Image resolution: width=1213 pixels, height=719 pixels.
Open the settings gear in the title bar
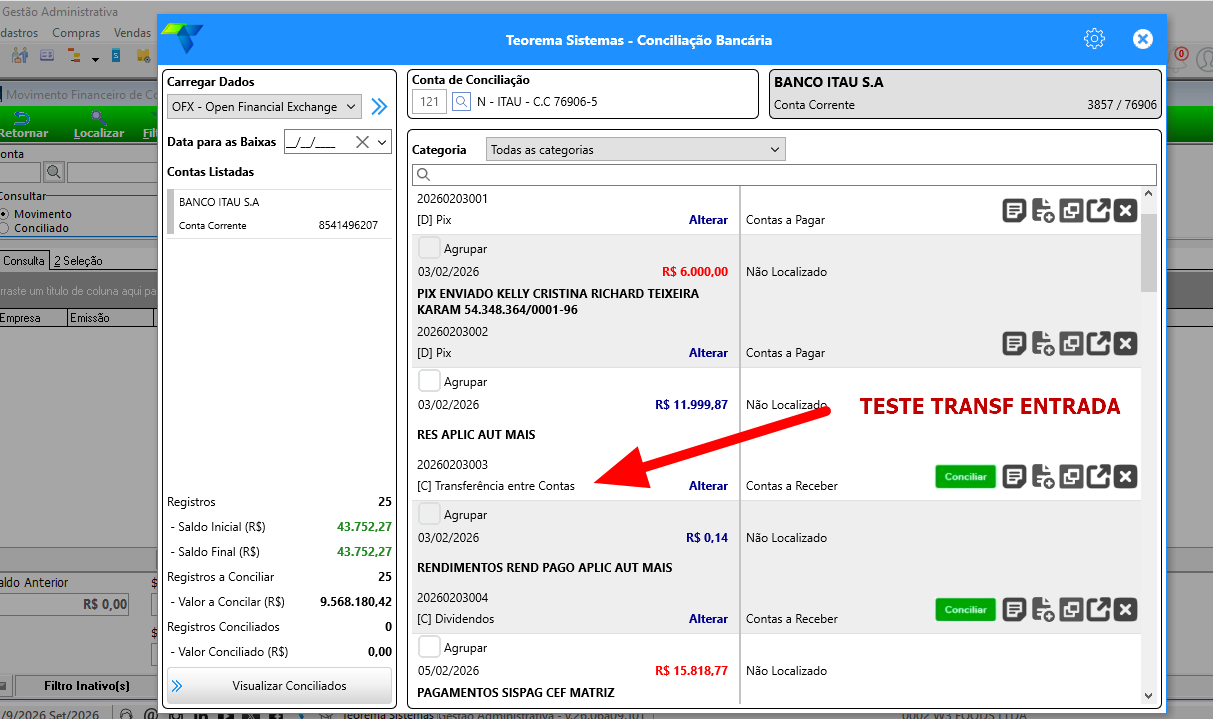(1094, 39)
